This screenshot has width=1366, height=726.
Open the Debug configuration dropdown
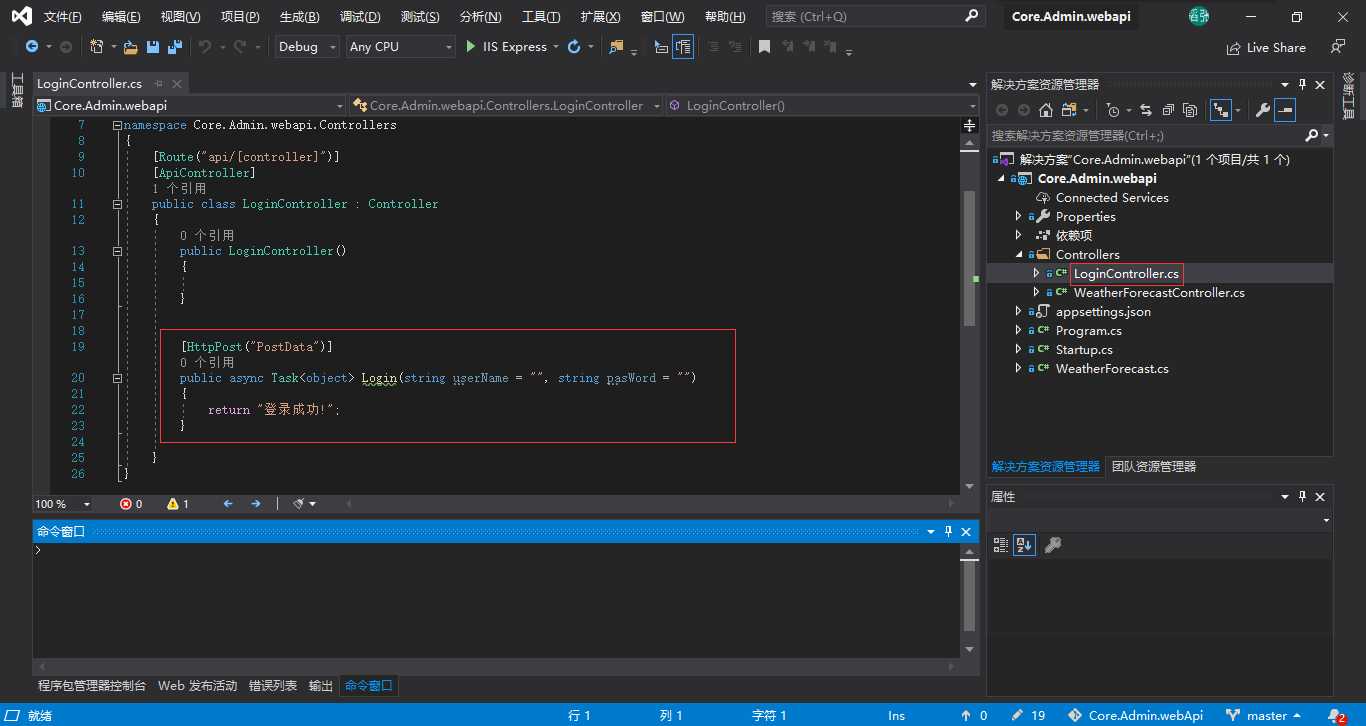[x=306, y=47]
